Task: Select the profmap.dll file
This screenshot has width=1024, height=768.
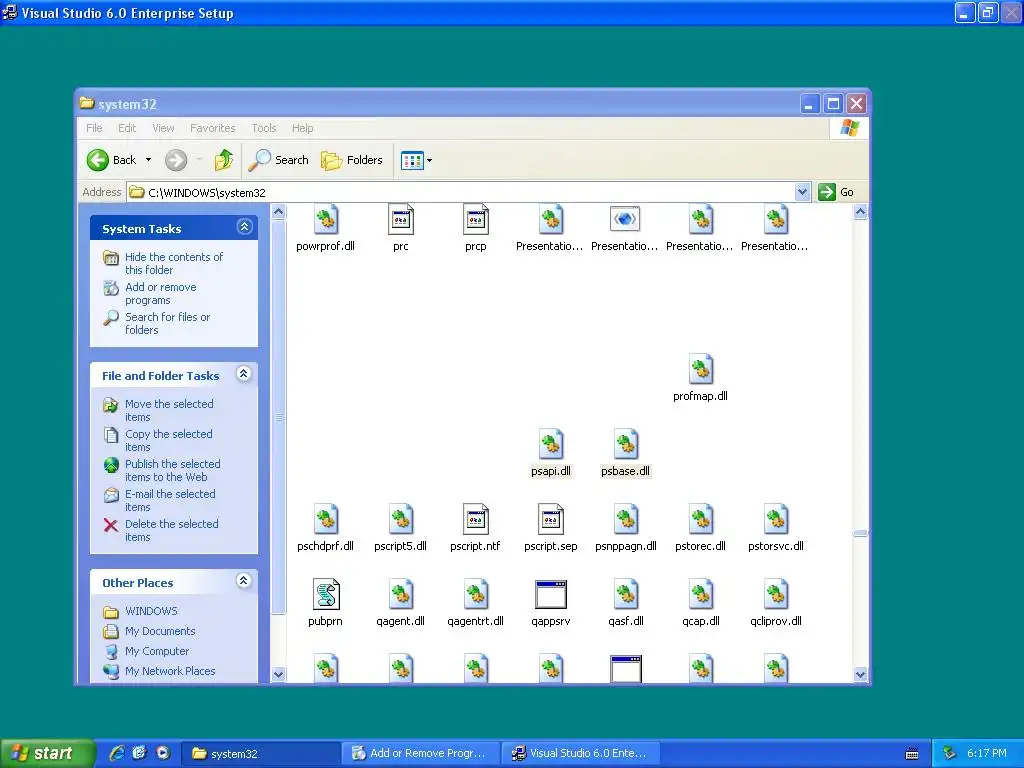Action: [701, 378]
